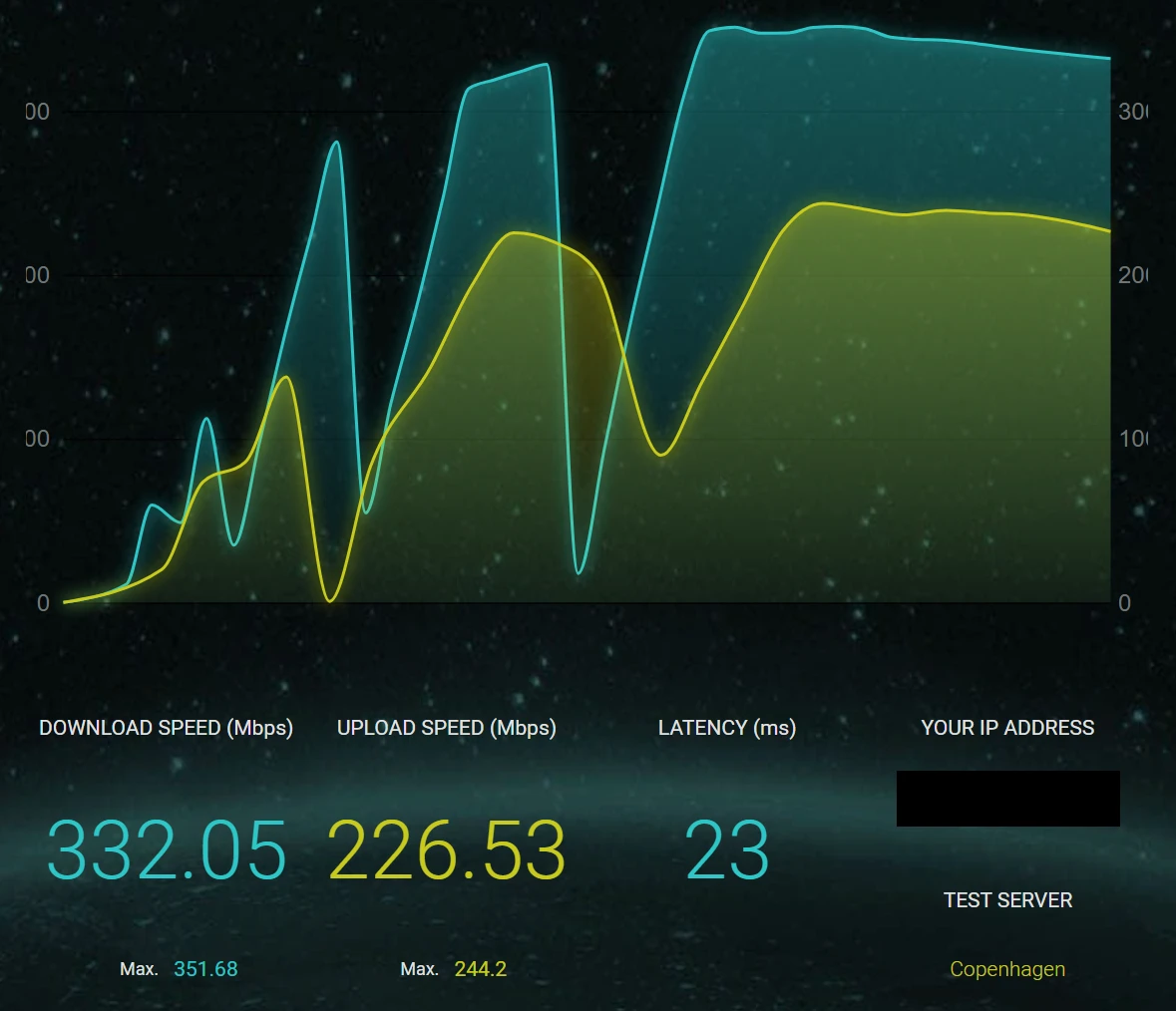
Task: Click the UPLOAD SPEED (Mbps) label
Action: (x=447, y=728)
